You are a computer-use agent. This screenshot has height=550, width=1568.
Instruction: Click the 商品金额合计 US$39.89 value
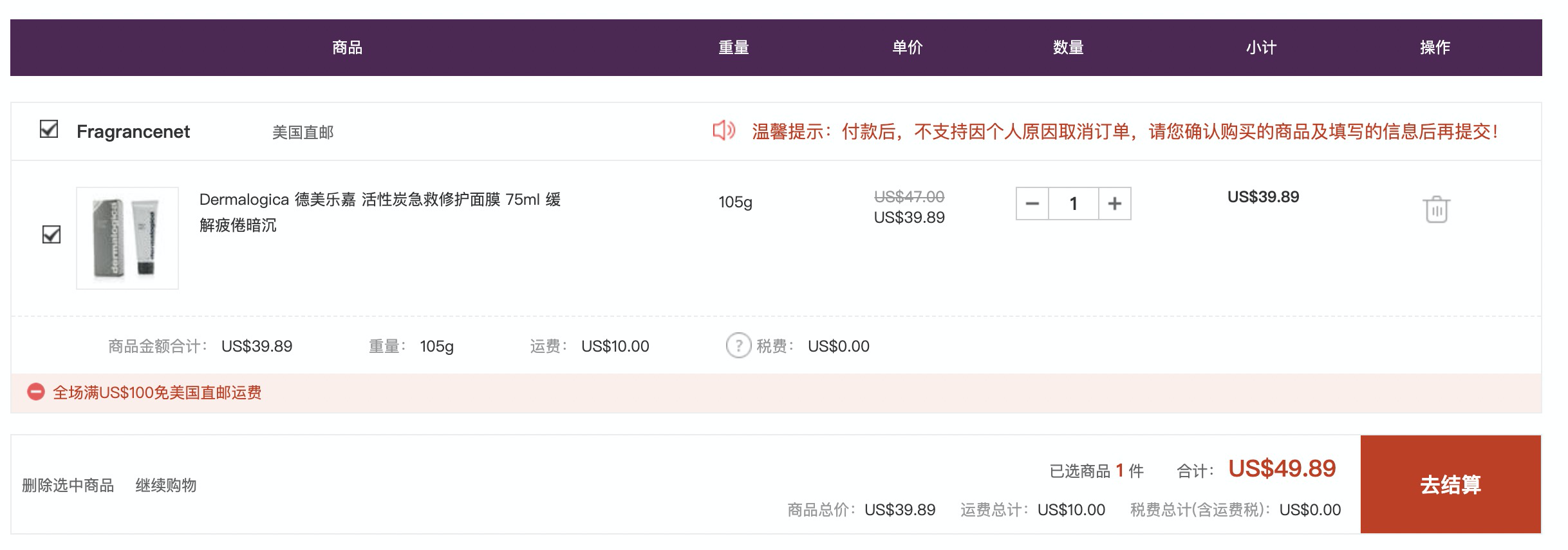tap(257, 346)
